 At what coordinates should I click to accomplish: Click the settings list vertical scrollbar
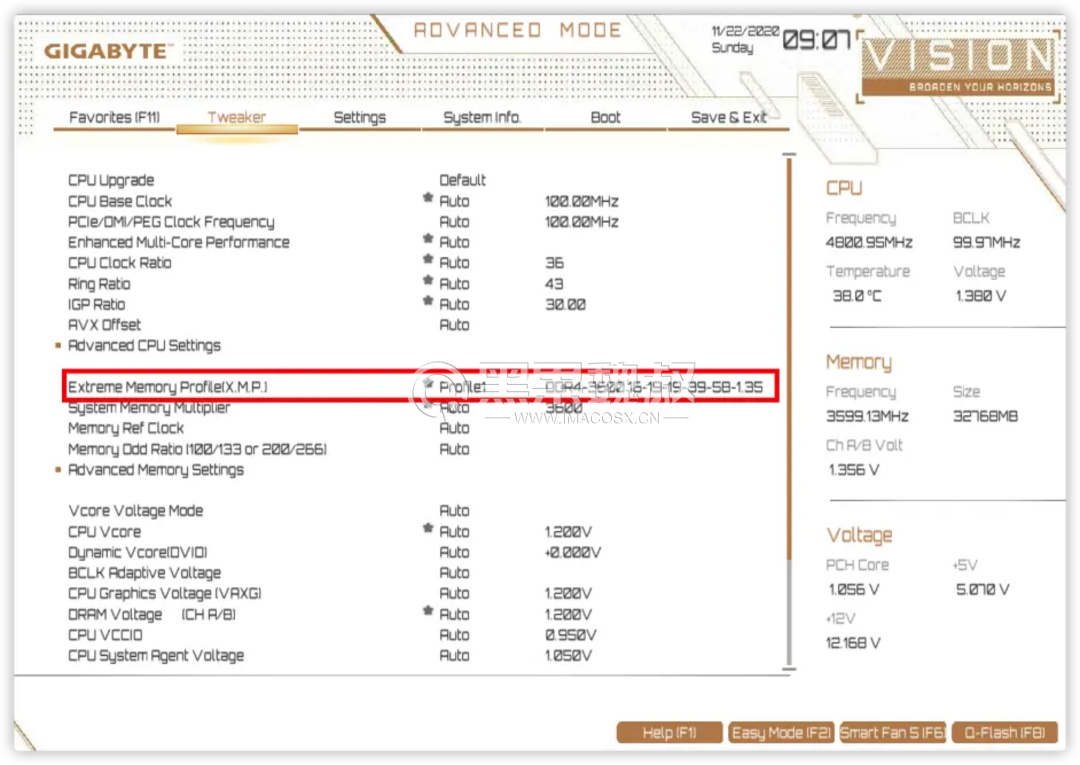[789, 411]
